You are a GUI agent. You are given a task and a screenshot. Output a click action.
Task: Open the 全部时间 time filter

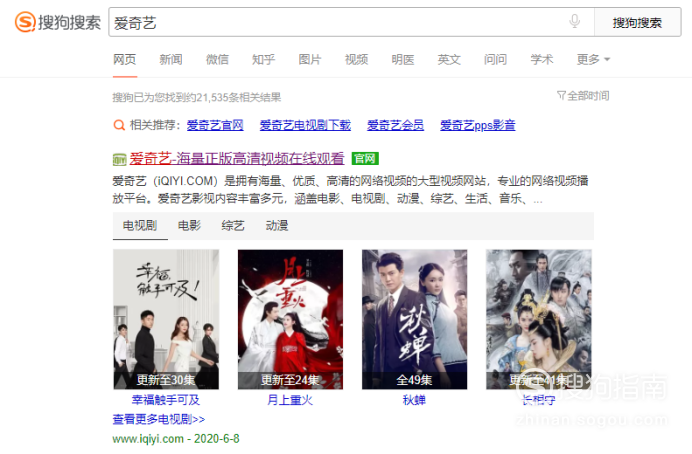(583, 96)
